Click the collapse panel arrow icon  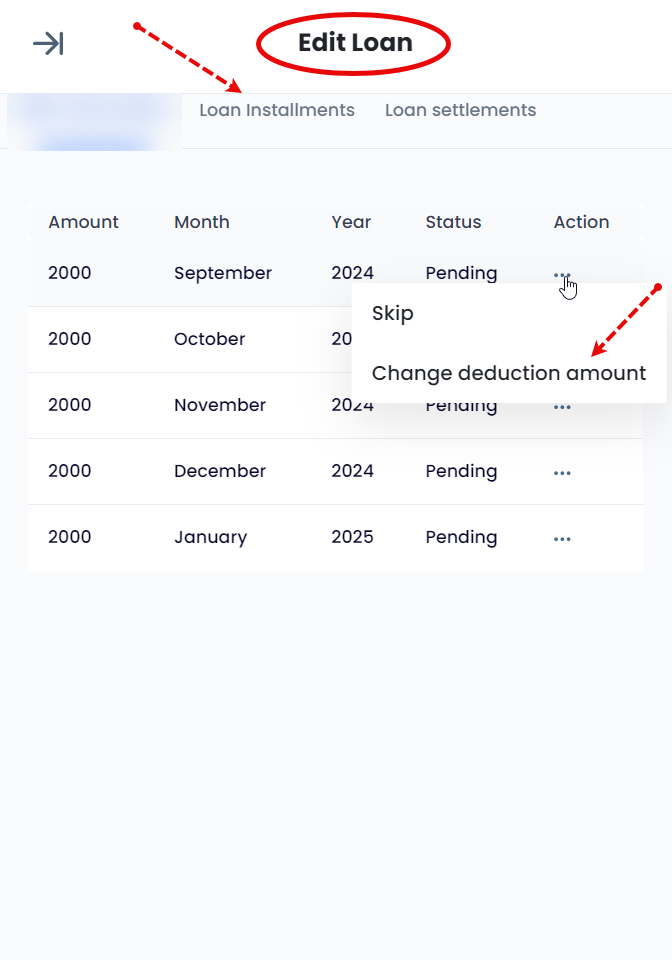pyautogui.click(x=48, y=43)
